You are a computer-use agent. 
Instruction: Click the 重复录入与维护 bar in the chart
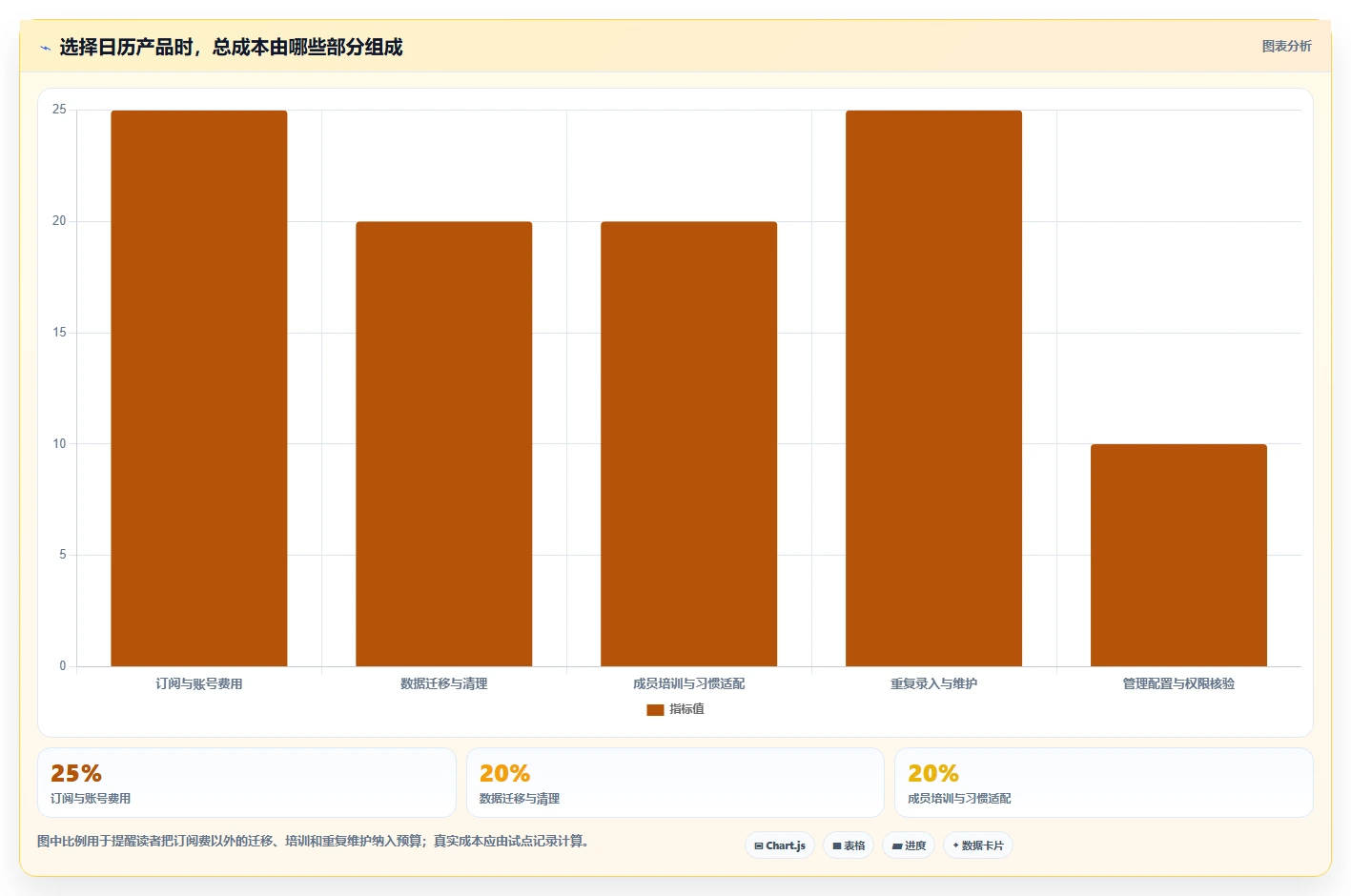934,388
